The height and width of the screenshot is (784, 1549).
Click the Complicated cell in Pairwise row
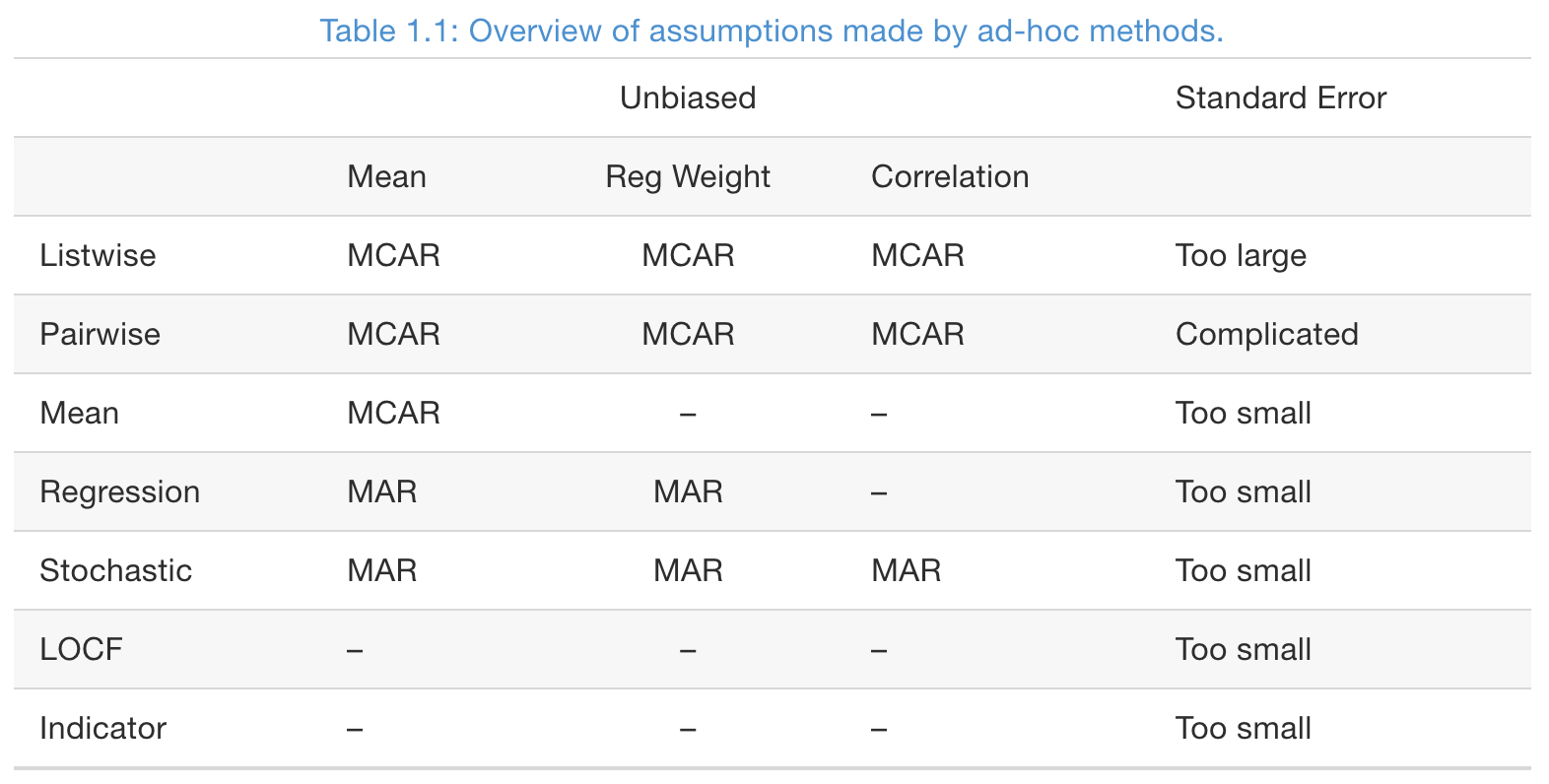coord(1267,334)
